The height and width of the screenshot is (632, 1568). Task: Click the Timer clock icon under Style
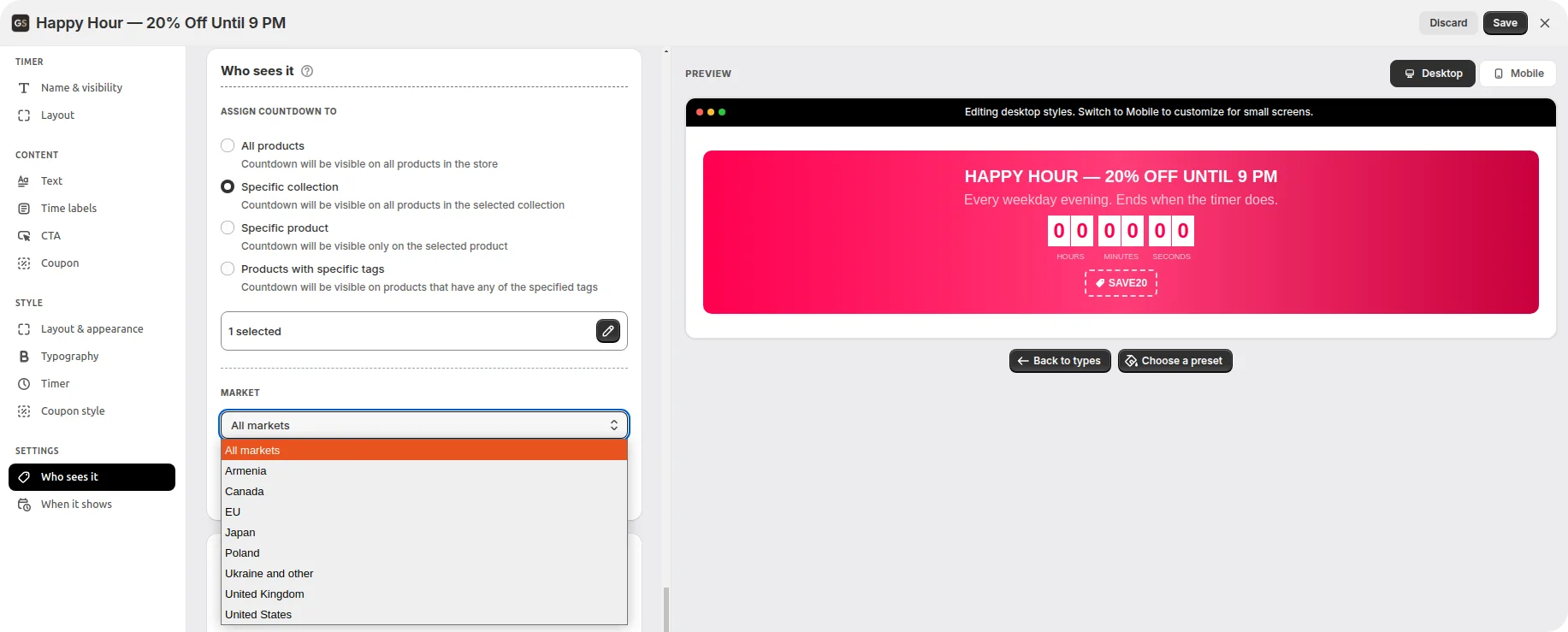point(24,384)
